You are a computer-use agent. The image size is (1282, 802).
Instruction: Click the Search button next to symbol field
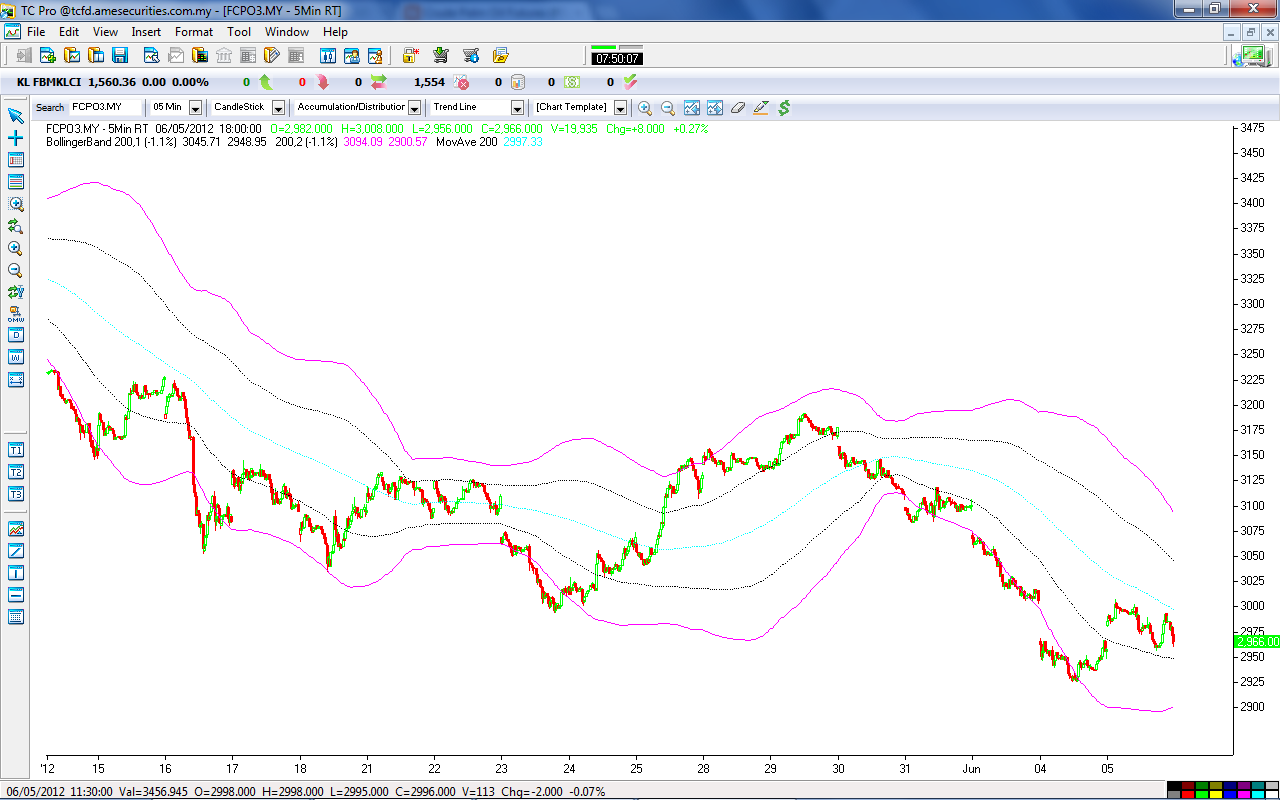point(49,107)
